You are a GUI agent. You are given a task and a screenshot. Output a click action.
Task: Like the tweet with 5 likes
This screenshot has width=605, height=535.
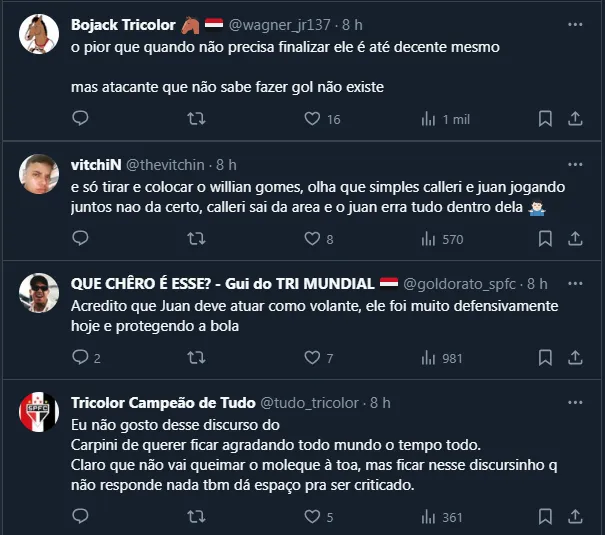[x=312, y=517]
